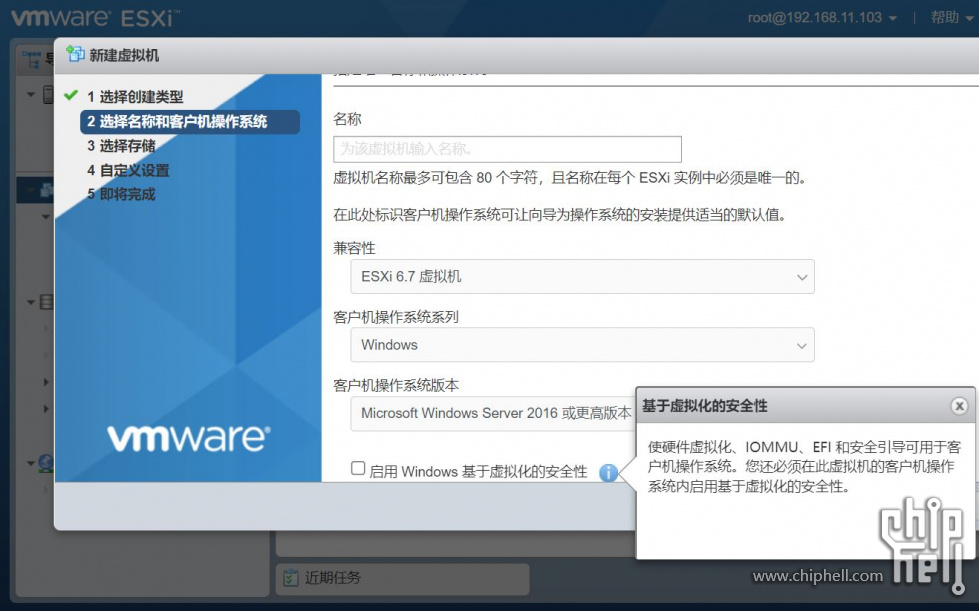Click the green checkmark next to step 1

pyautogui.click(x=71, y=95)
